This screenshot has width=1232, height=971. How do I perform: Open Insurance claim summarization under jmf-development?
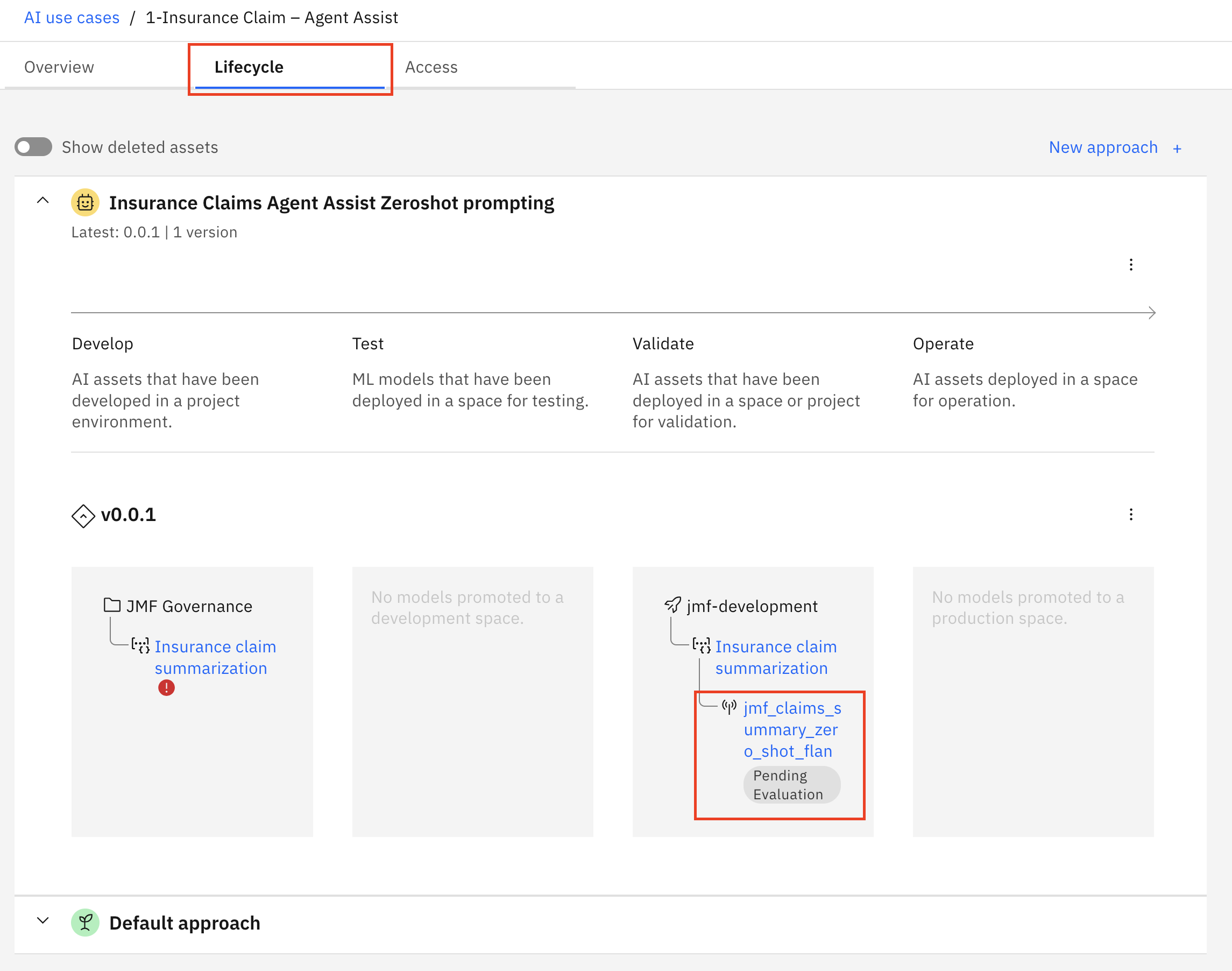tap(776, 657)
